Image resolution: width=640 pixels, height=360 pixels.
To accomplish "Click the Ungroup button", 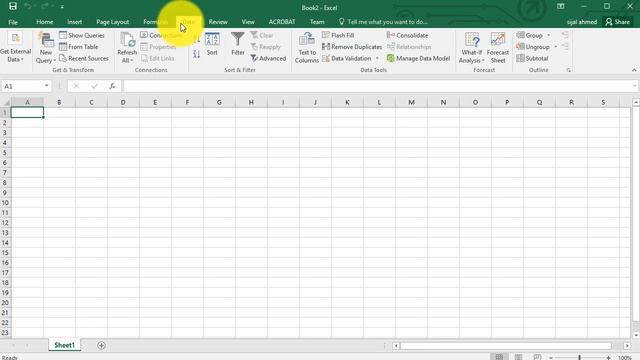I will pos(533,47).
